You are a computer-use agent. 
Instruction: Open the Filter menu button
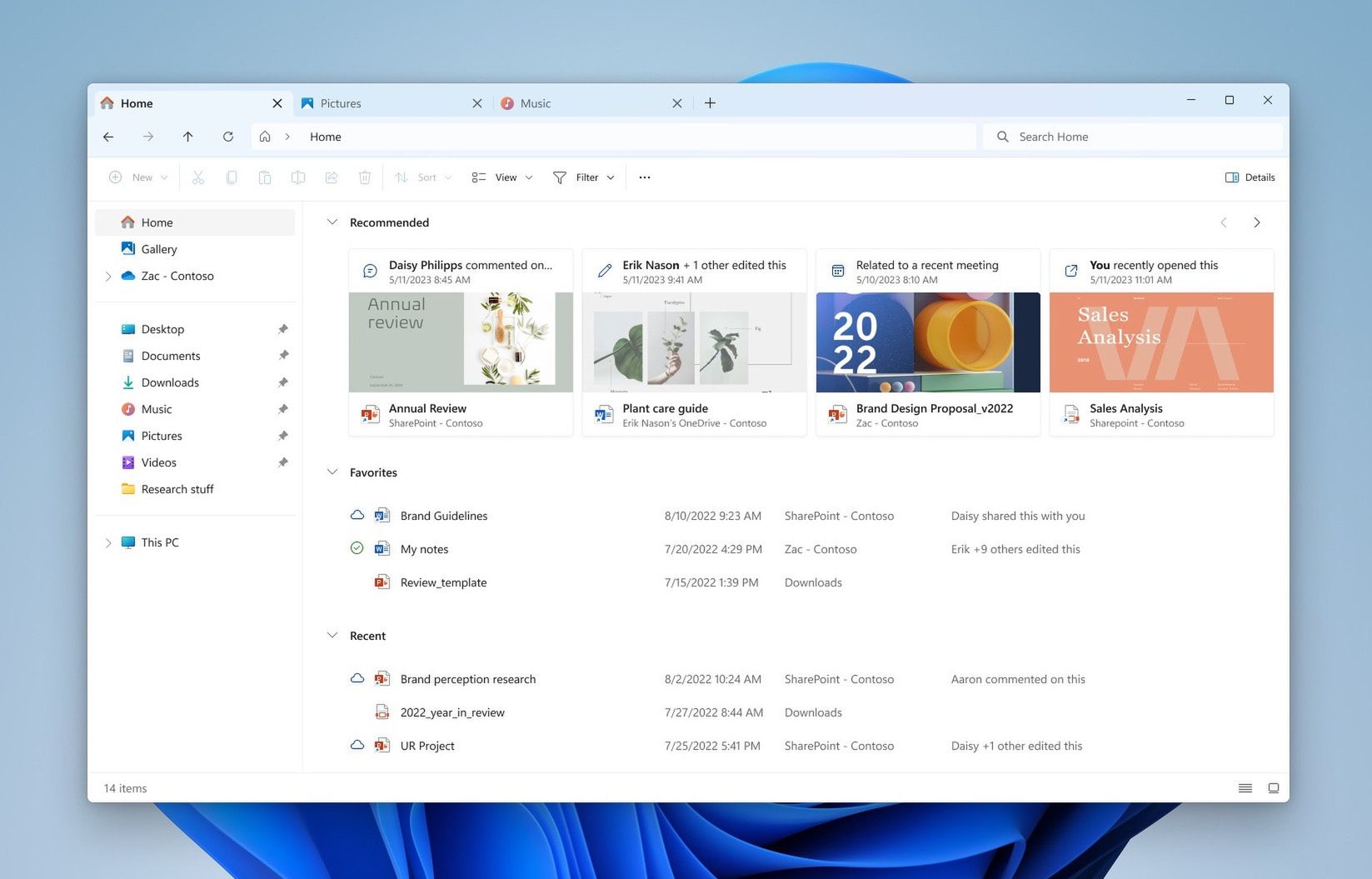tap(583, 177)
